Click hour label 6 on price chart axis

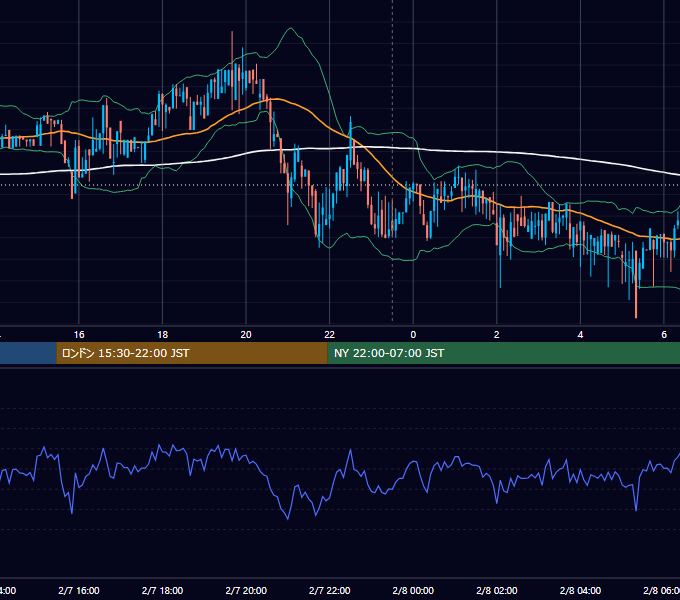tap(664, 335)
